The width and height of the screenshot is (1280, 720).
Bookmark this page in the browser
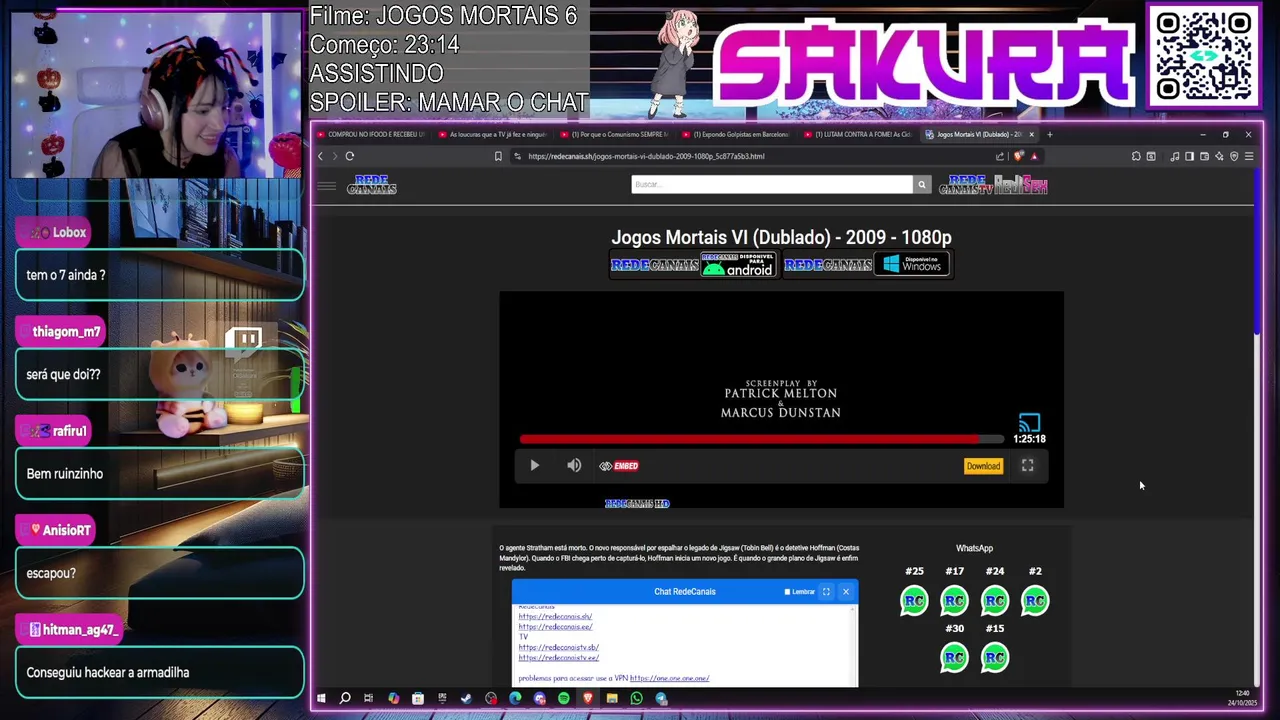498,156
